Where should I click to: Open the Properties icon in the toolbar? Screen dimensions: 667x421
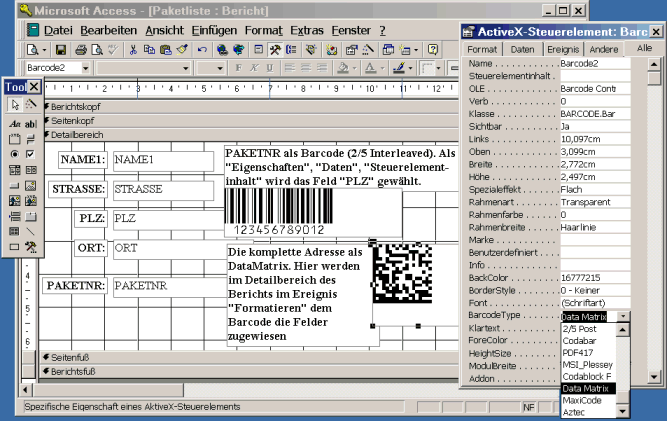point(351,50)
